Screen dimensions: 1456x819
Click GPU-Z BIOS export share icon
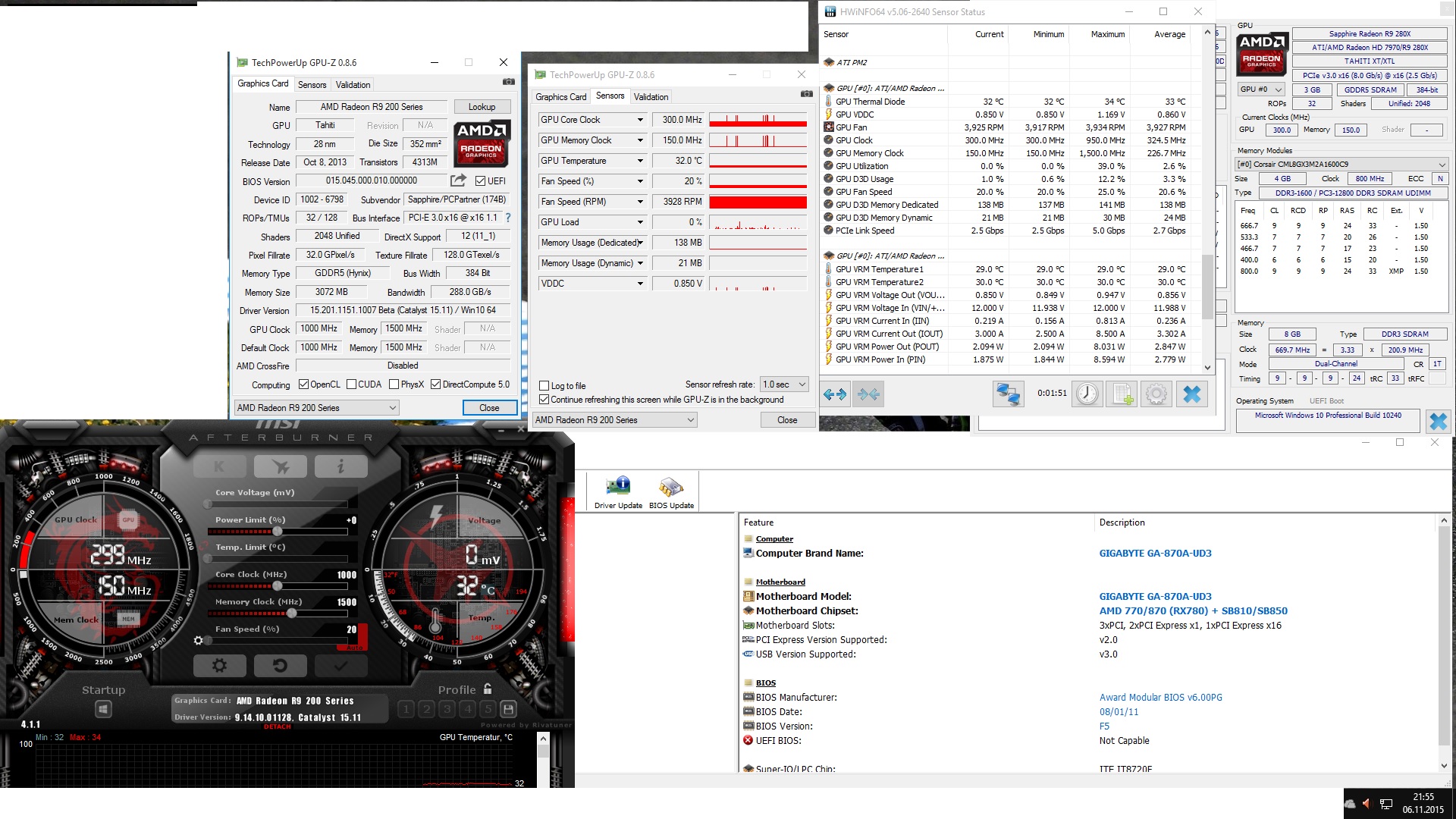458,180
